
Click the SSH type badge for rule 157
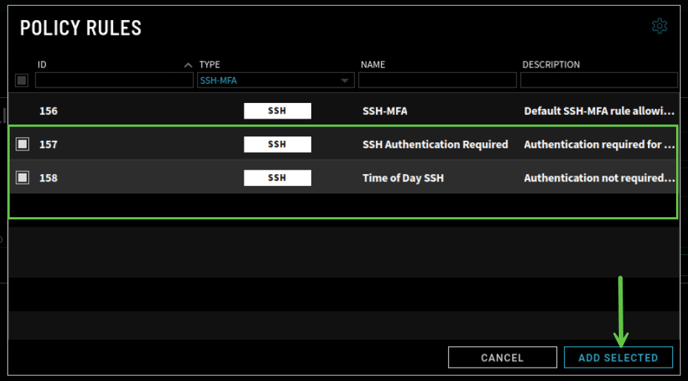277,144
